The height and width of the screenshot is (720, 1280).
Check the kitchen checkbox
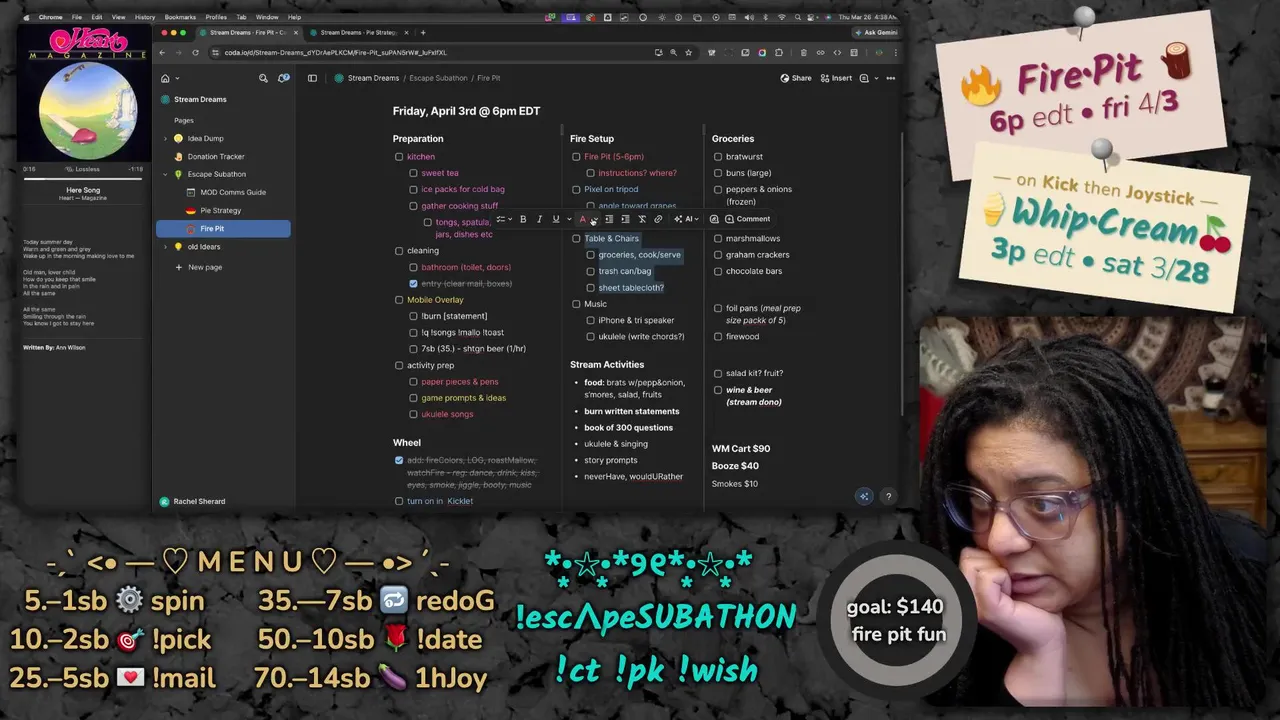pyautogui.click(x=399, y=157)
